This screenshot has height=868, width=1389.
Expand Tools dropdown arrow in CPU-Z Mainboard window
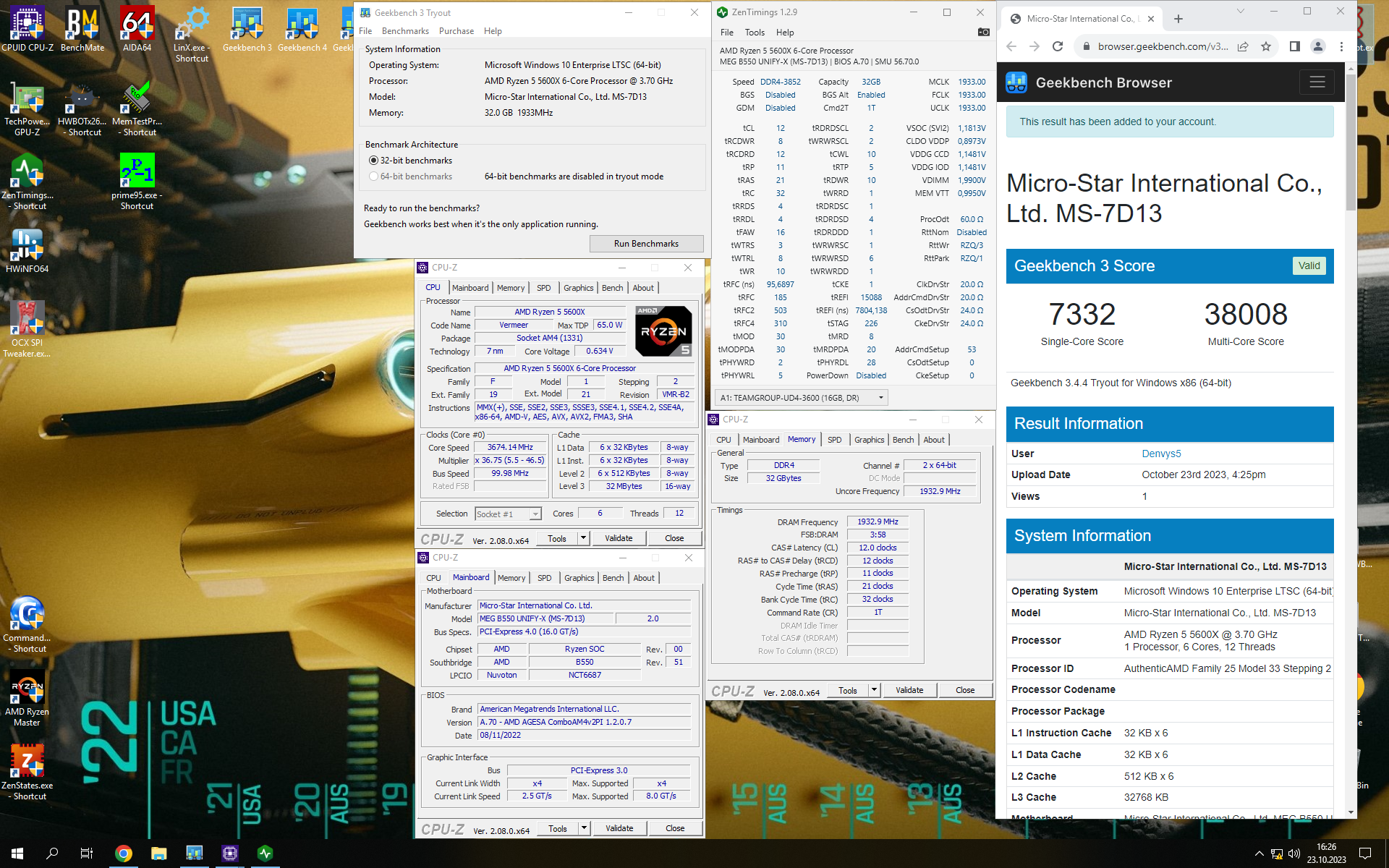(x=584, y=828)
